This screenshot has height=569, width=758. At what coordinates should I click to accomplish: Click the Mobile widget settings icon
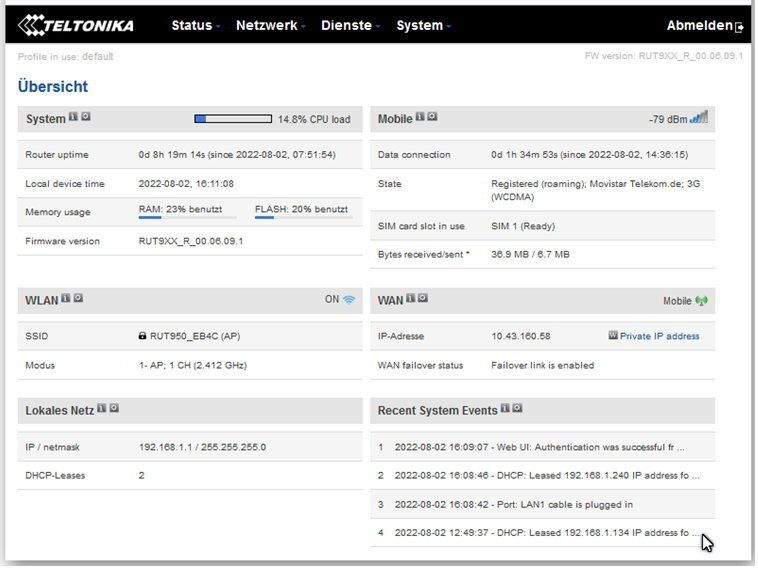(x=432, y=117)
